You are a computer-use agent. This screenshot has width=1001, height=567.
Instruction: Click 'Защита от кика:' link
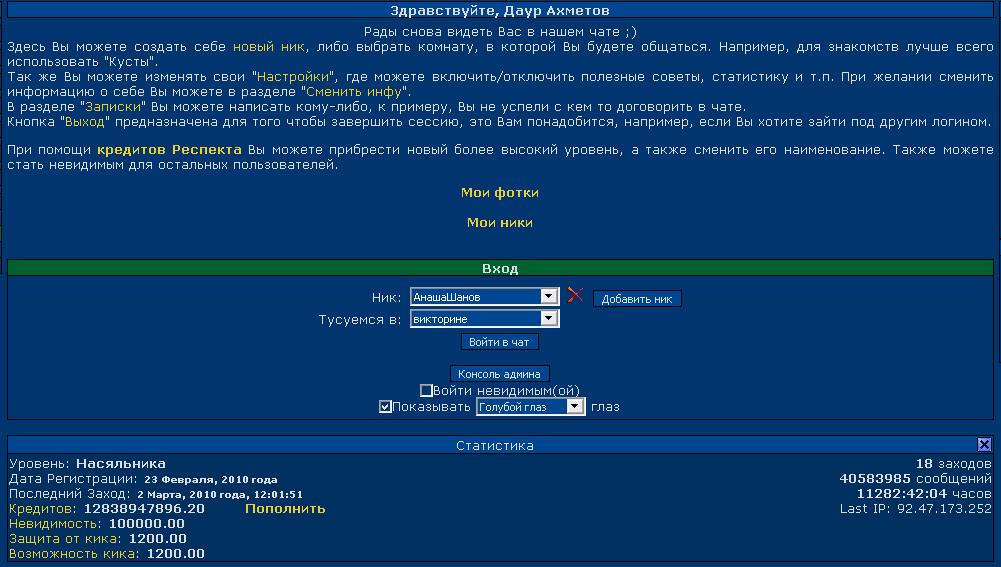[64, 538]
